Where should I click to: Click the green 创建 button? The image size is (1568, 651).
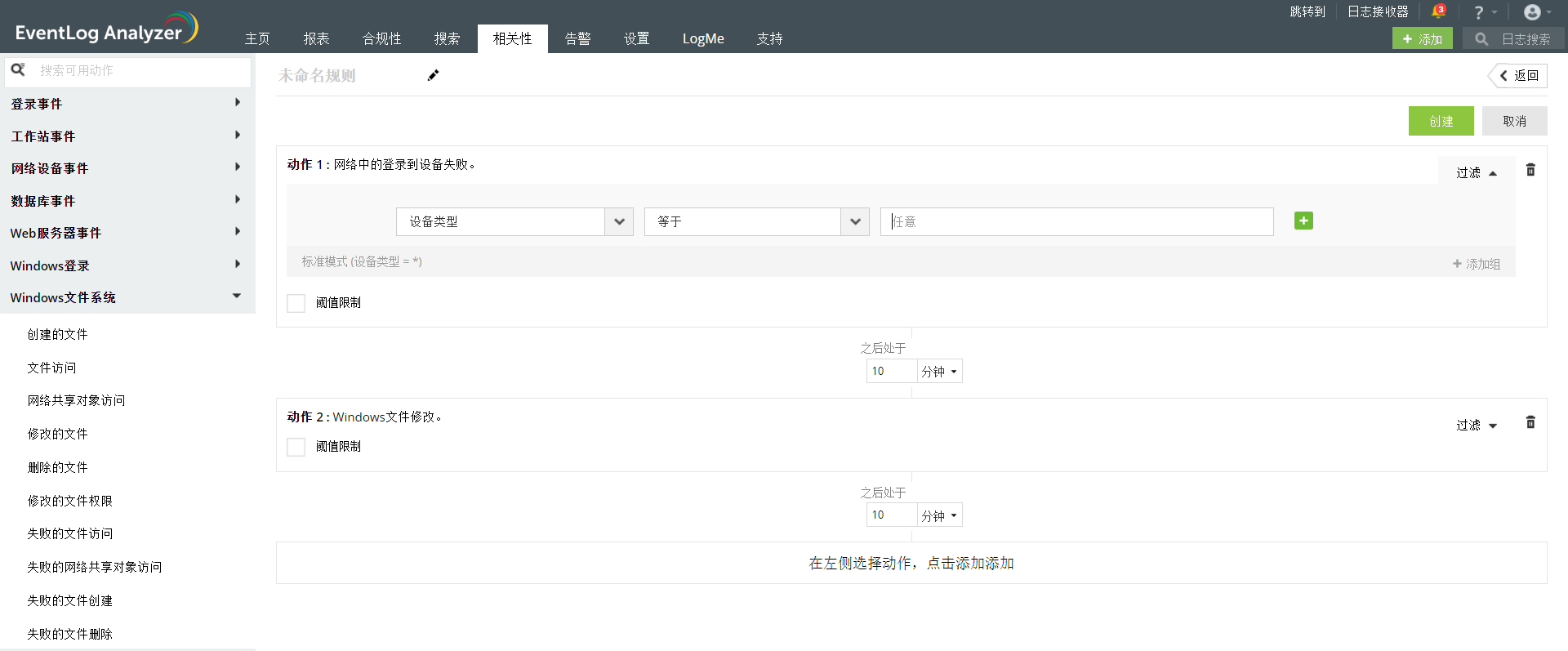coord(1441,121)
